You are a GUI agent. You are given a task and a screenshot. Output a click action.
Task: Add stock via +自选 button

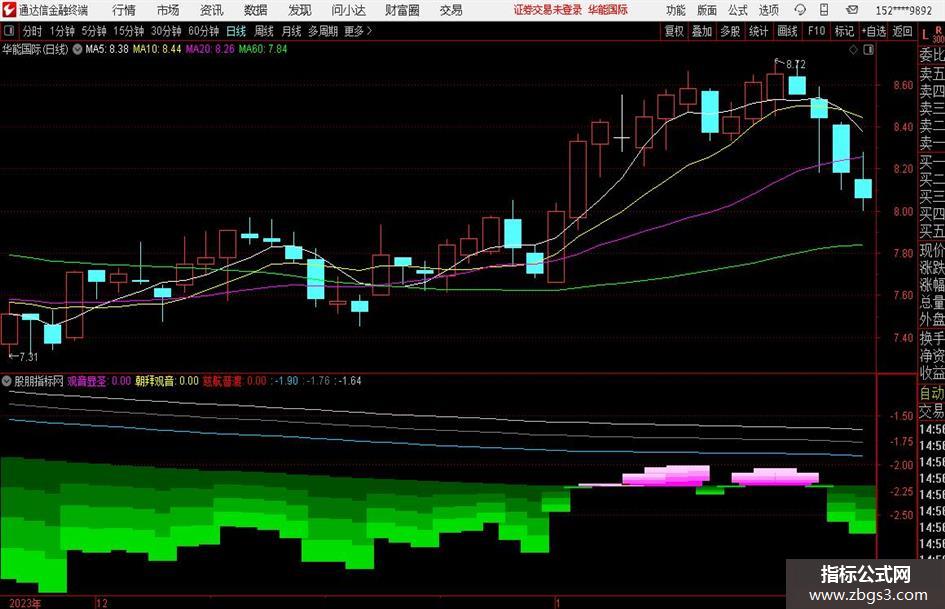point(874,31)
